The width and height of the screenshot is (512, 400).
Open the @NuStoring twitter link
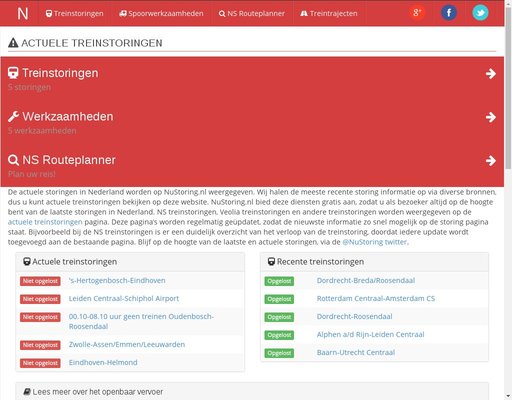(375, 242)
